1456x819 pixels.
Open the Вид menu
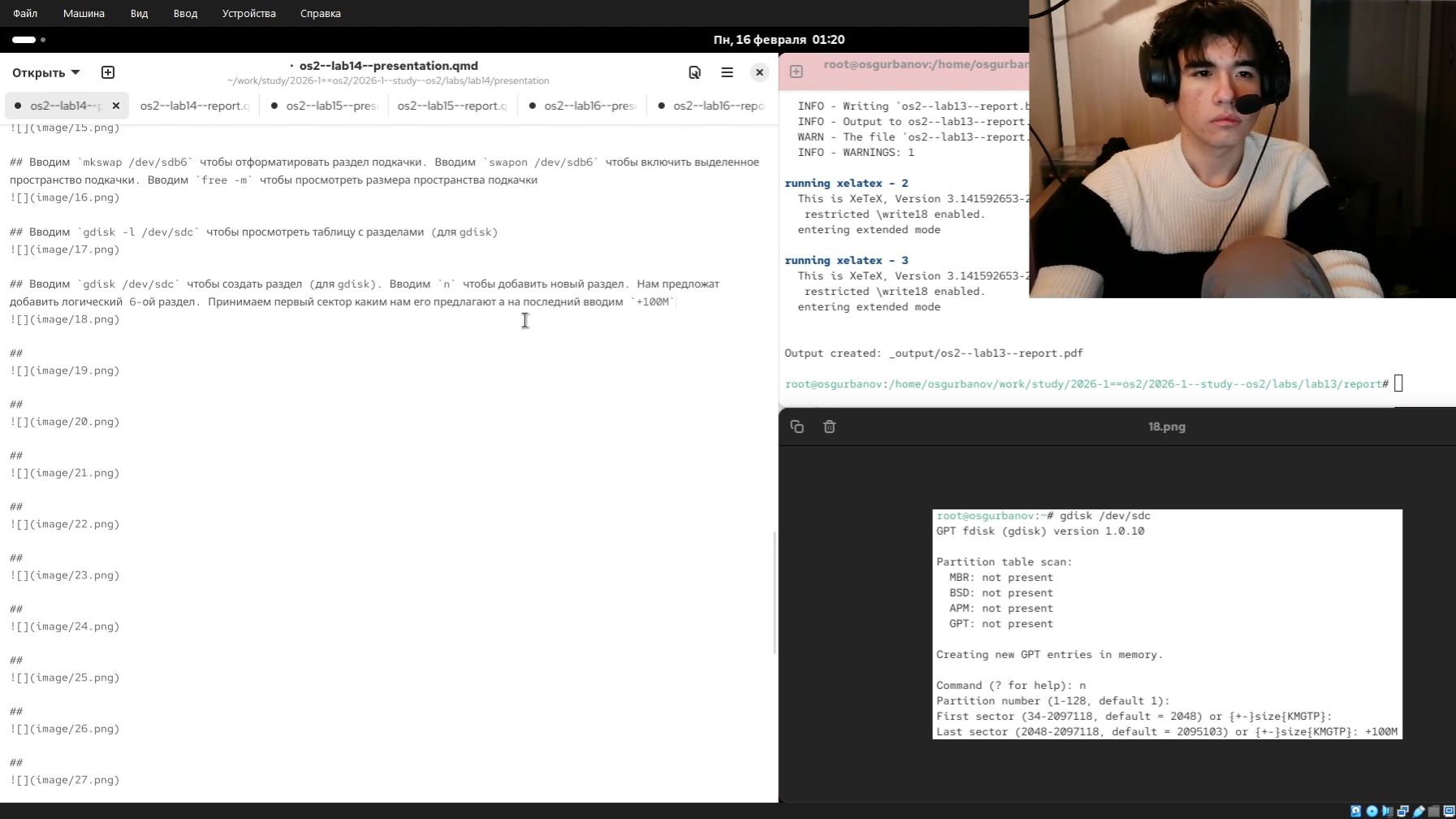point(139,13)
